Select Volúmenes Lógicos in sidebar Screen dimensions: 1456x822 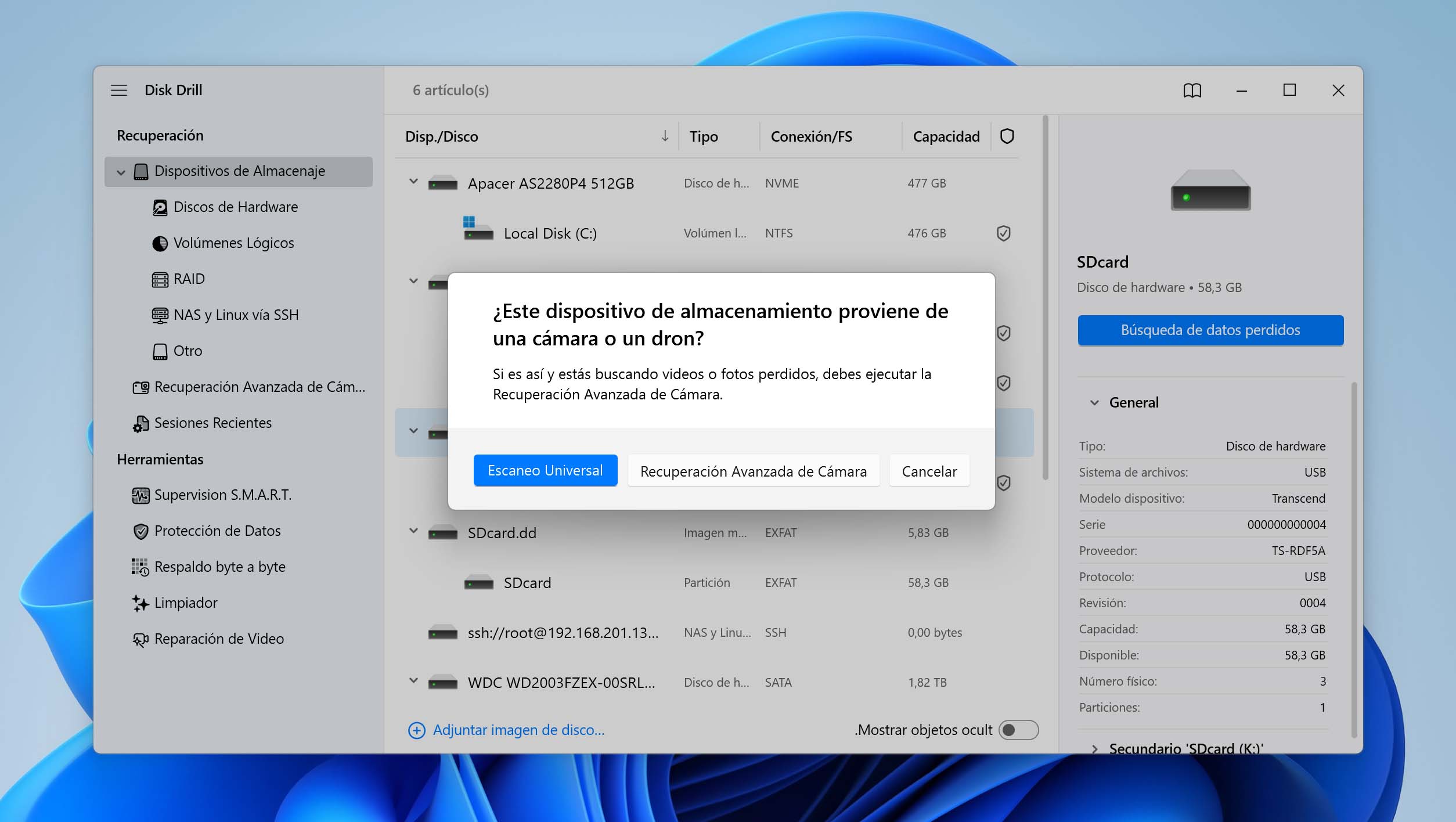[x=233, y=243]
